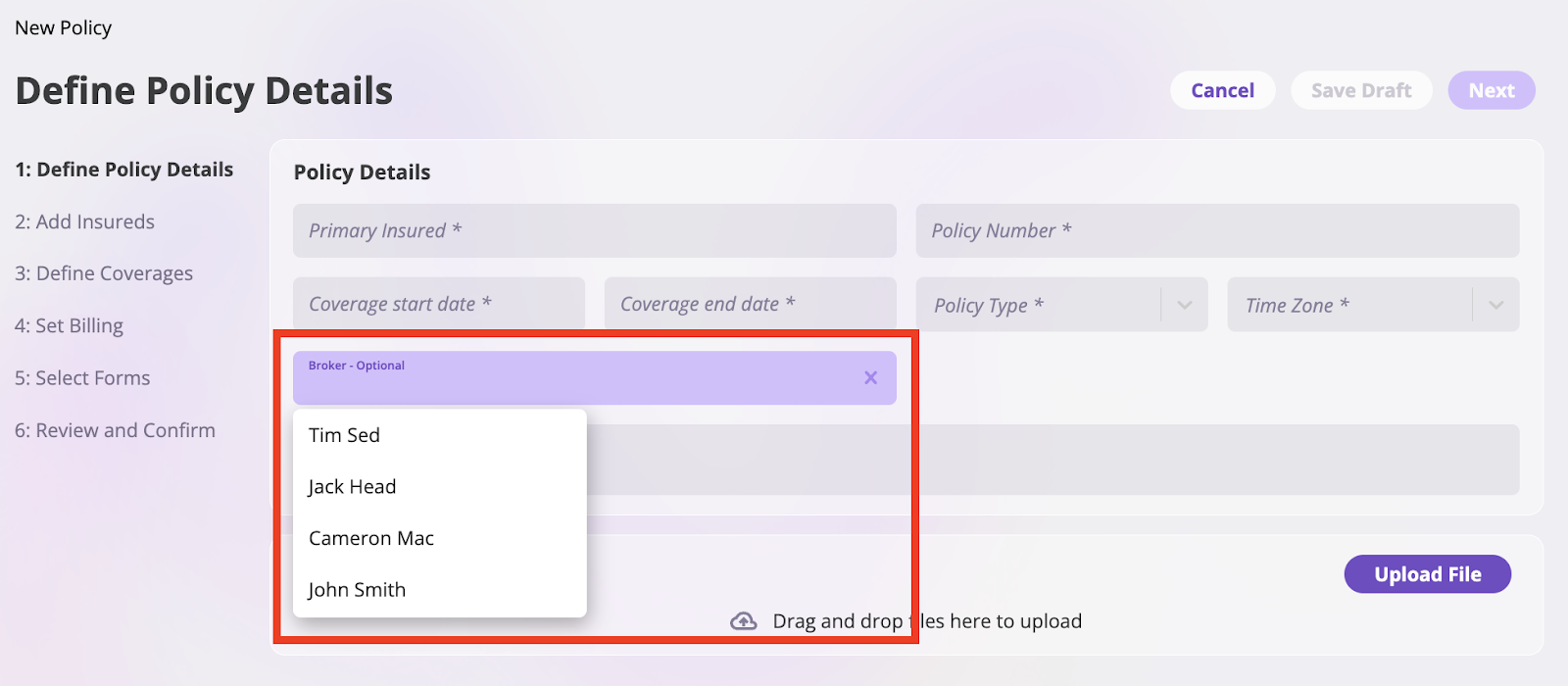Go to step 2: Add Insureds
The height and width of the screenshot is (686, 1568).
tap(85, 221)
